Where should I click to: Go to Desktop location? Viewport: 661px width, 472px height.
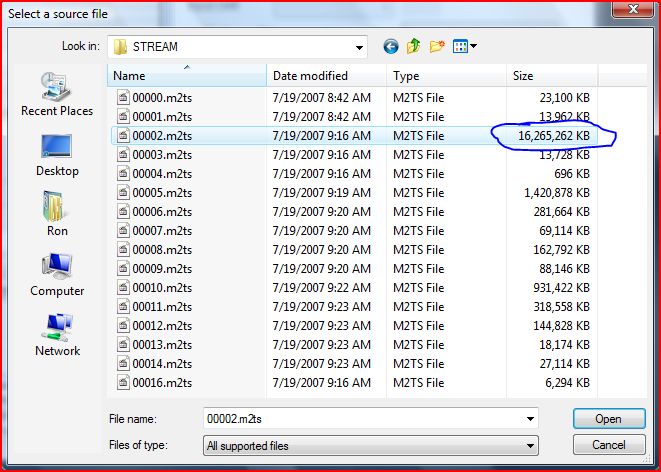tap(57, 154)
